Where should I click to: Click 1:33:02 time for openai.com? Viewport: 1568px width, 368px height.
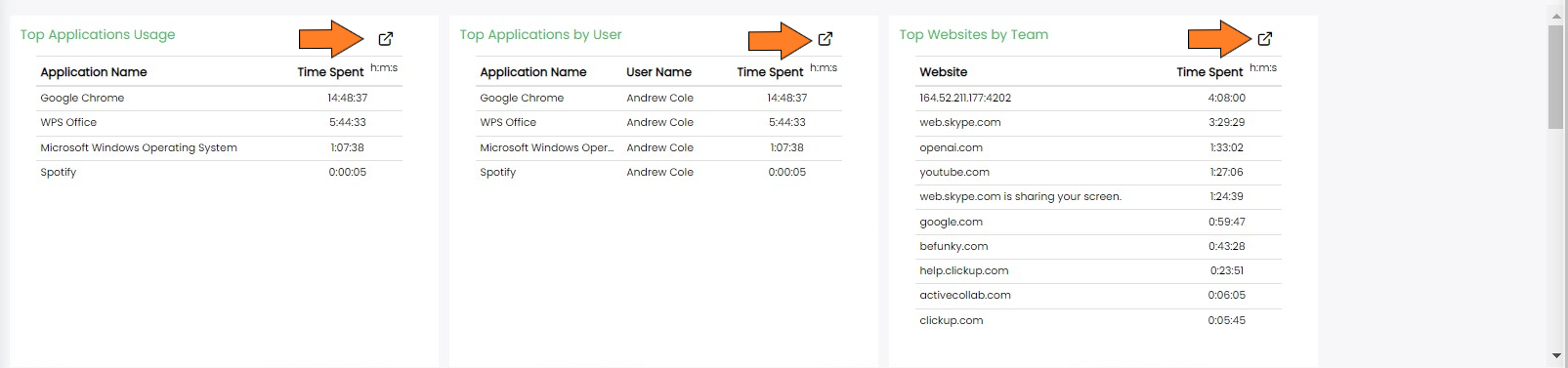click(1227, 147)
